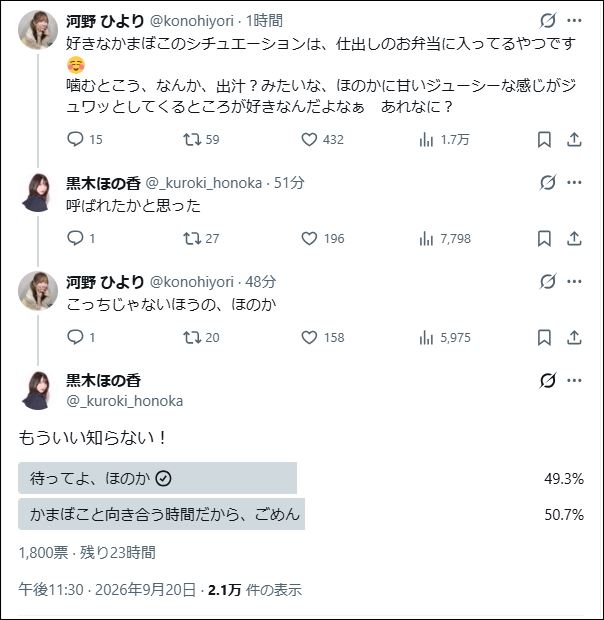Open Grok icon on the poll tweet

point(547,380)
